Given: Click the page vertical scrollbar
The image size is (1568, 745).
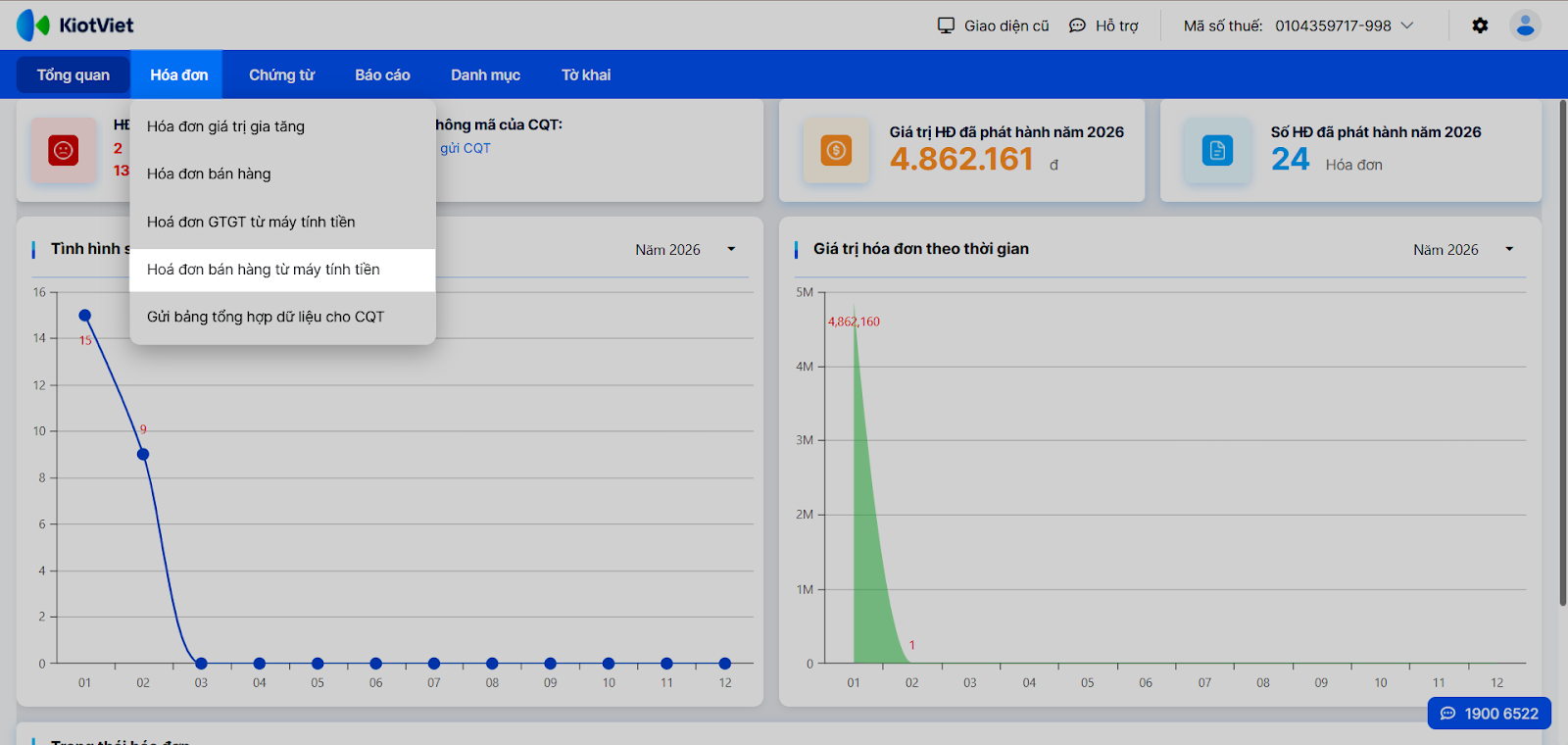Looking at the screenshot, I should (1562, 353).
